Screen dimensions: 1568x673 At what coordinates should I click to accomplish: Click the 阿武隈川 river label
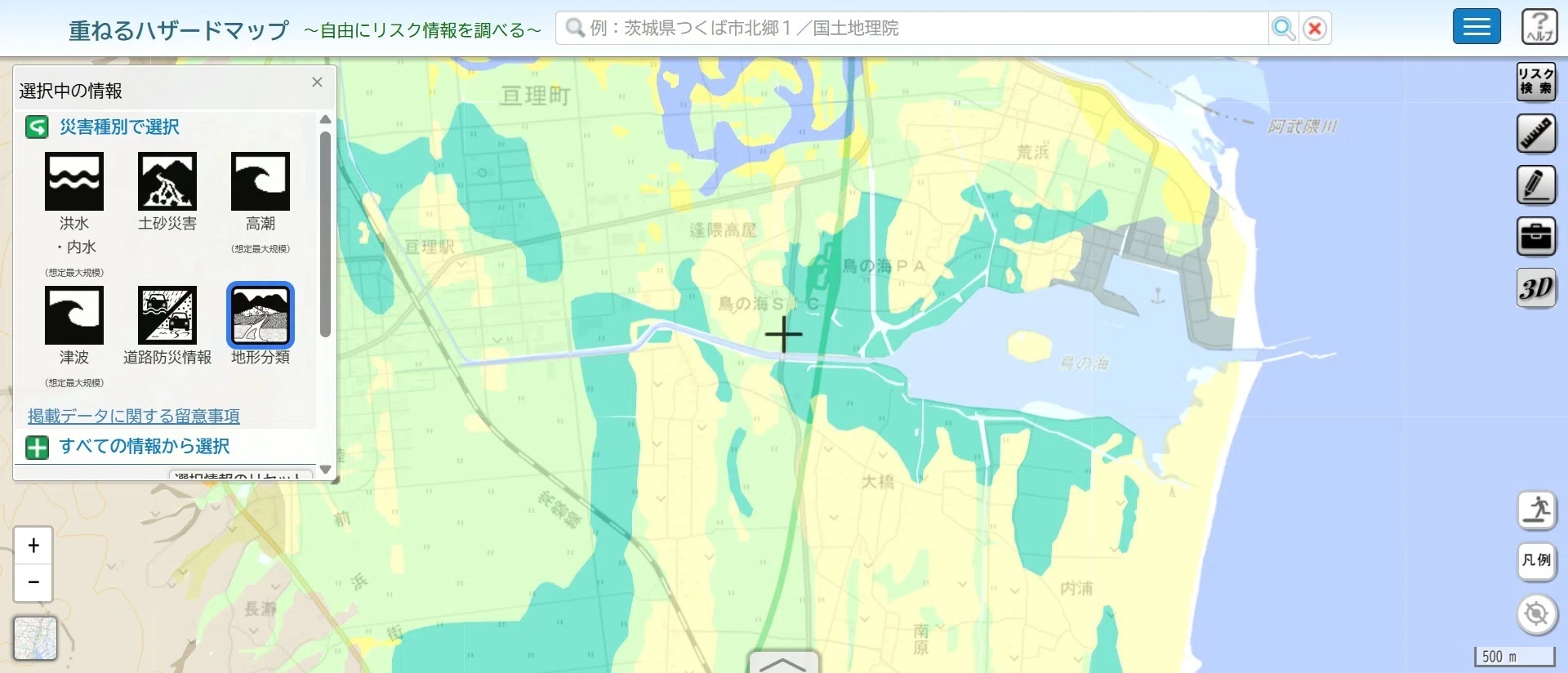1303,127
